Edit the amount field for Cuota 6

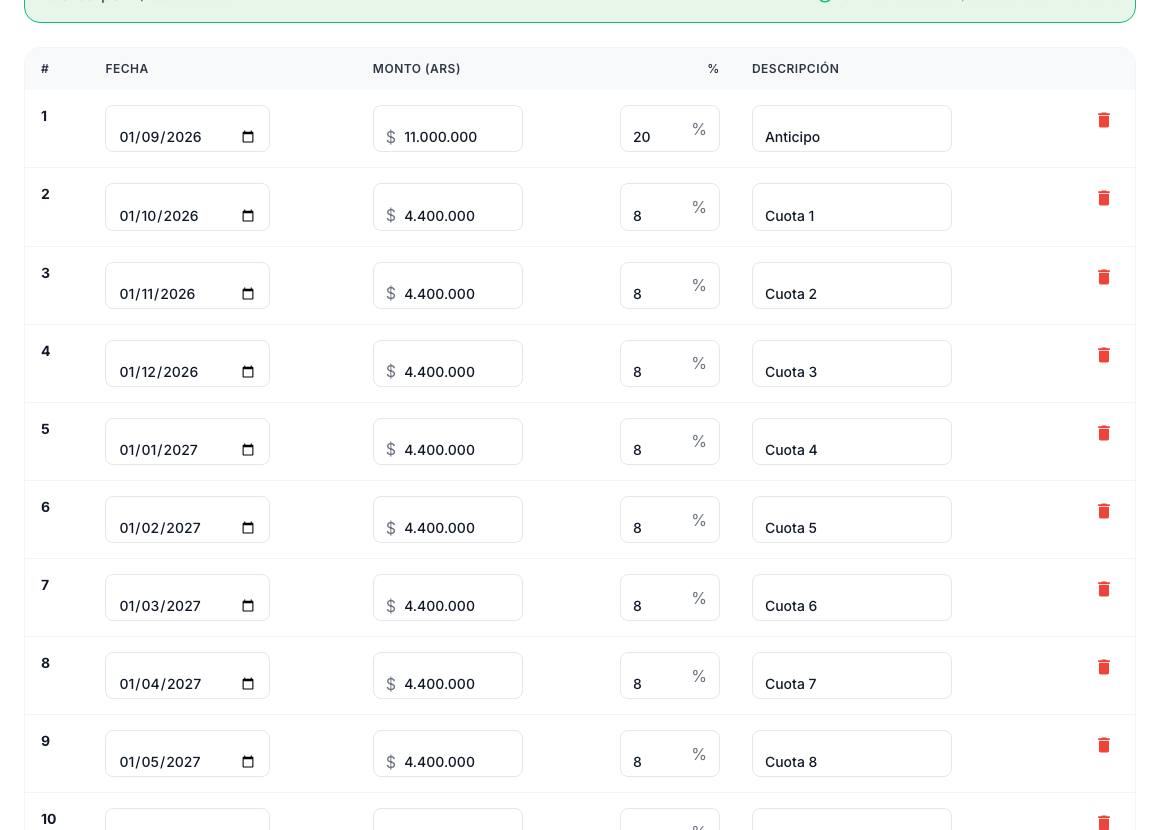pyautogui.click(x=448, y=598)
